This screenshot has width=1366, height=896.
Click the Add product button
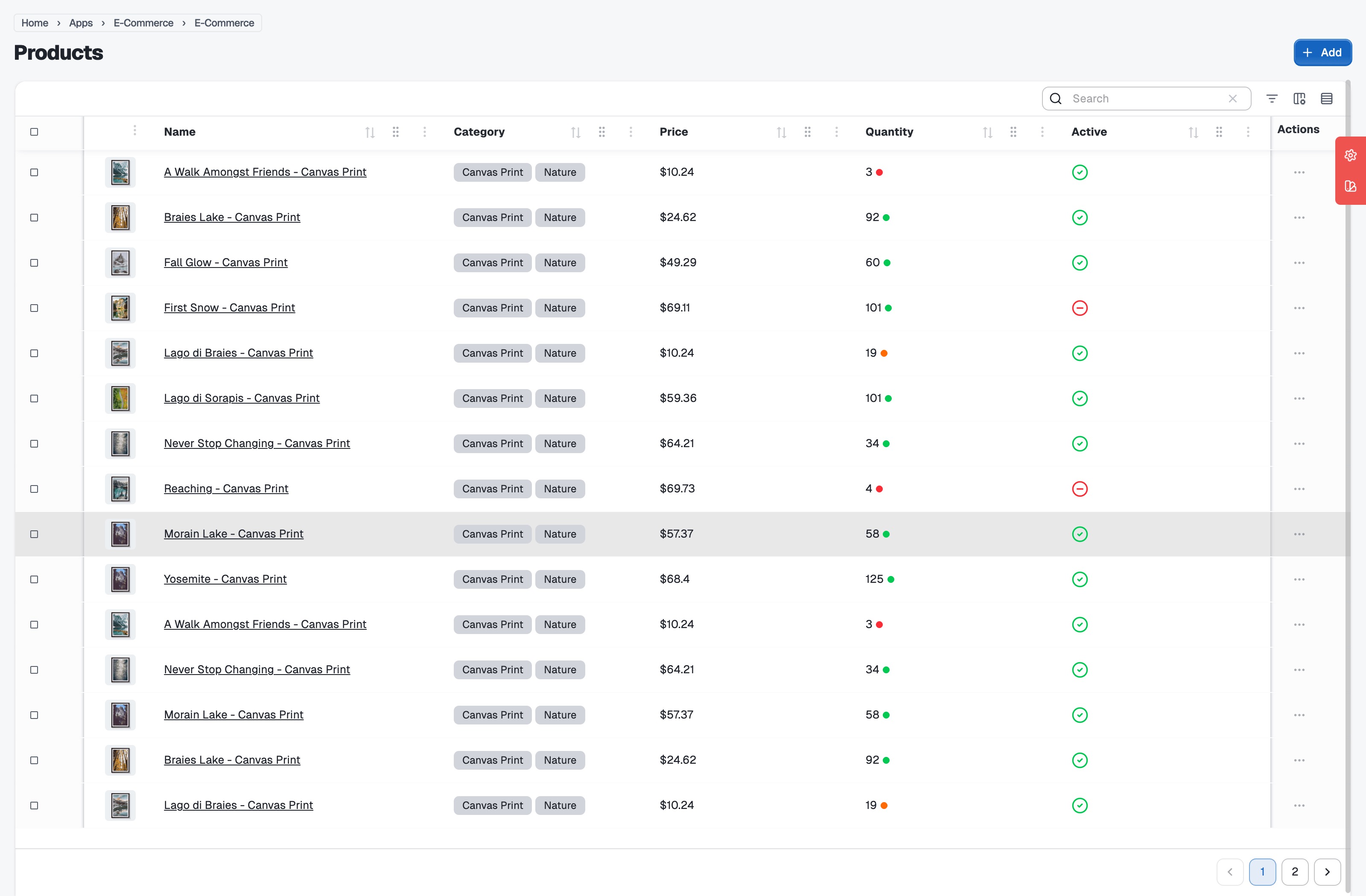[1322, 53]
